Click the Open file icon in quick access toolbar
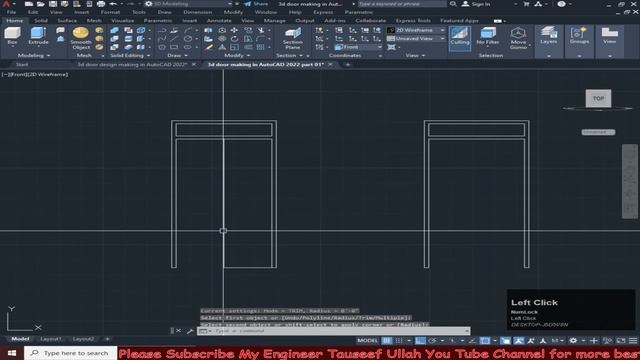 pos(40,4)
